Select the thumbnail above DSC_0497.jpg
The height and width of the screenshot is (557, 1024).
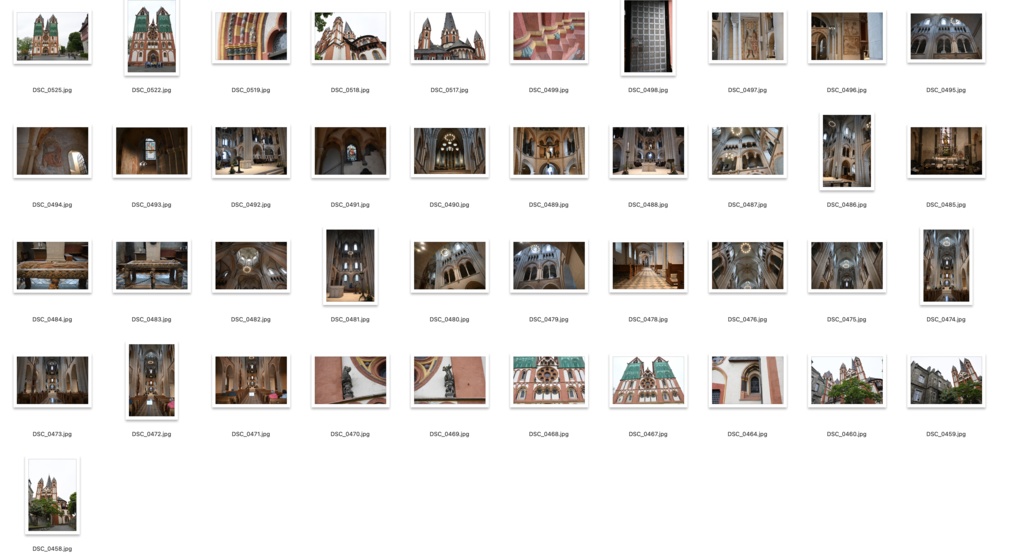point(747,37)
